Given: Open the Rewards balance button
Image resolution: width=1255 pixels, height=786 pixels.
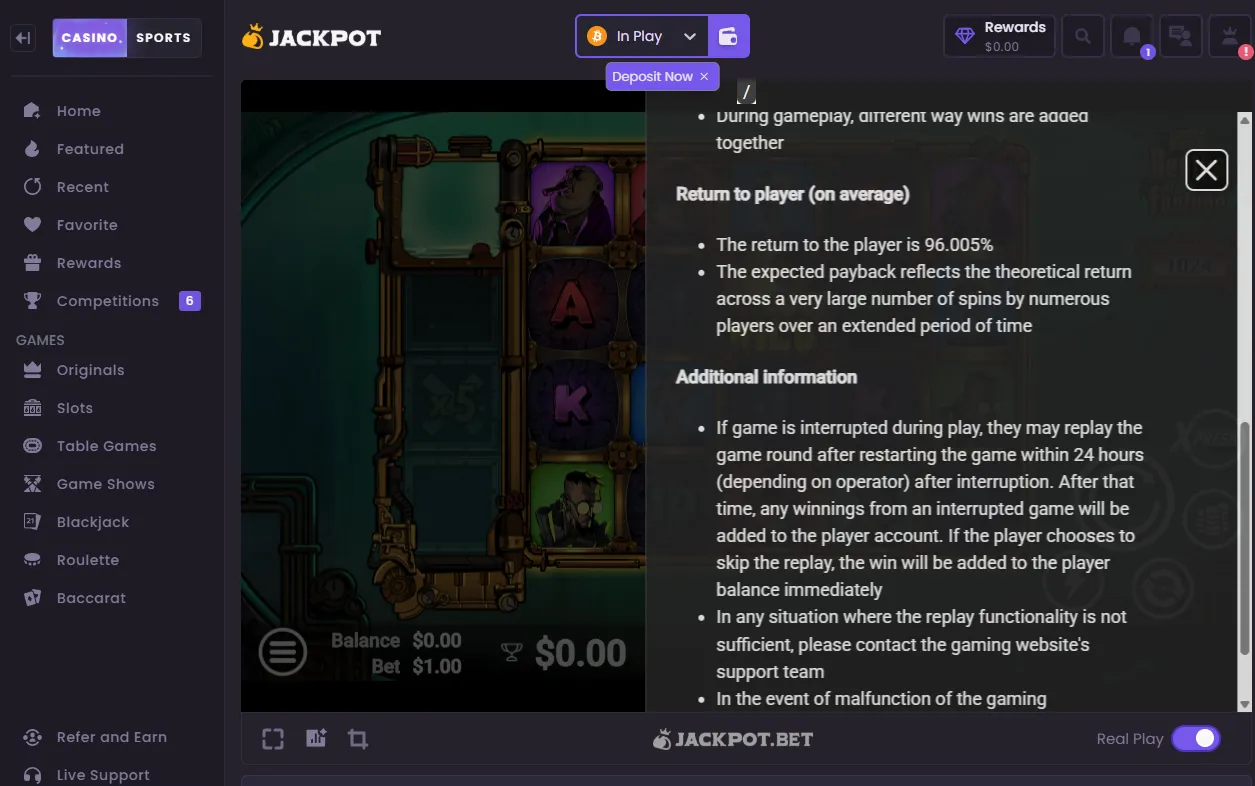Looking at the screenshot, I should (x=998, y=37).
